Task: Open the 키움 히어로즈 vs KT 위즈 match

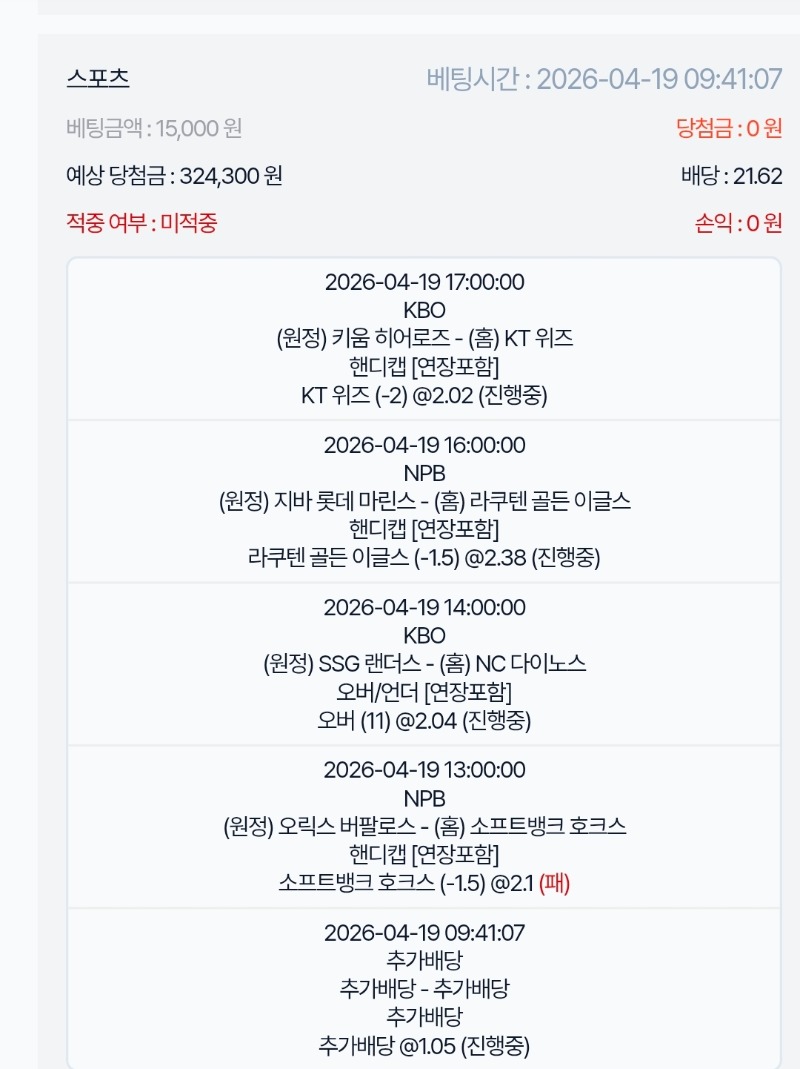Action: click(424, 338)
